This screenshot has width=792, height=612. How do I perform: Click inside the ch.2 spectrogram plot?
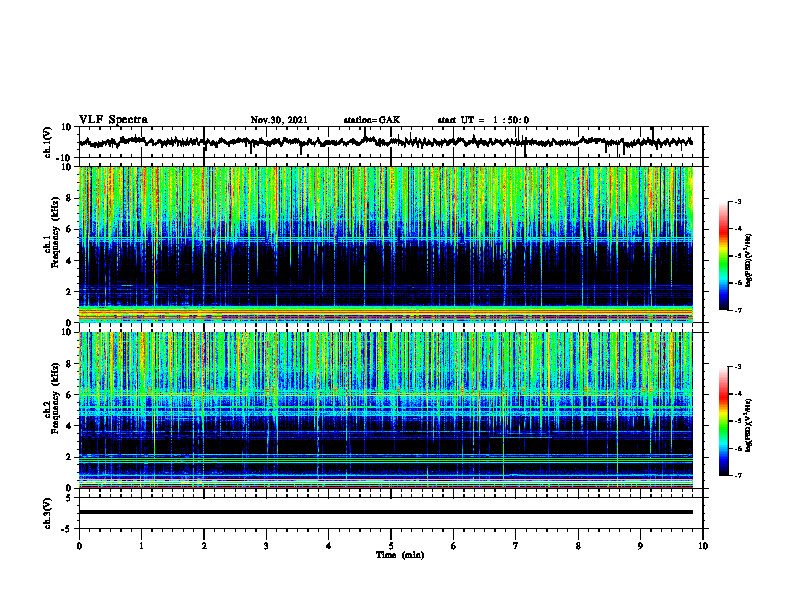coord(386,410)
